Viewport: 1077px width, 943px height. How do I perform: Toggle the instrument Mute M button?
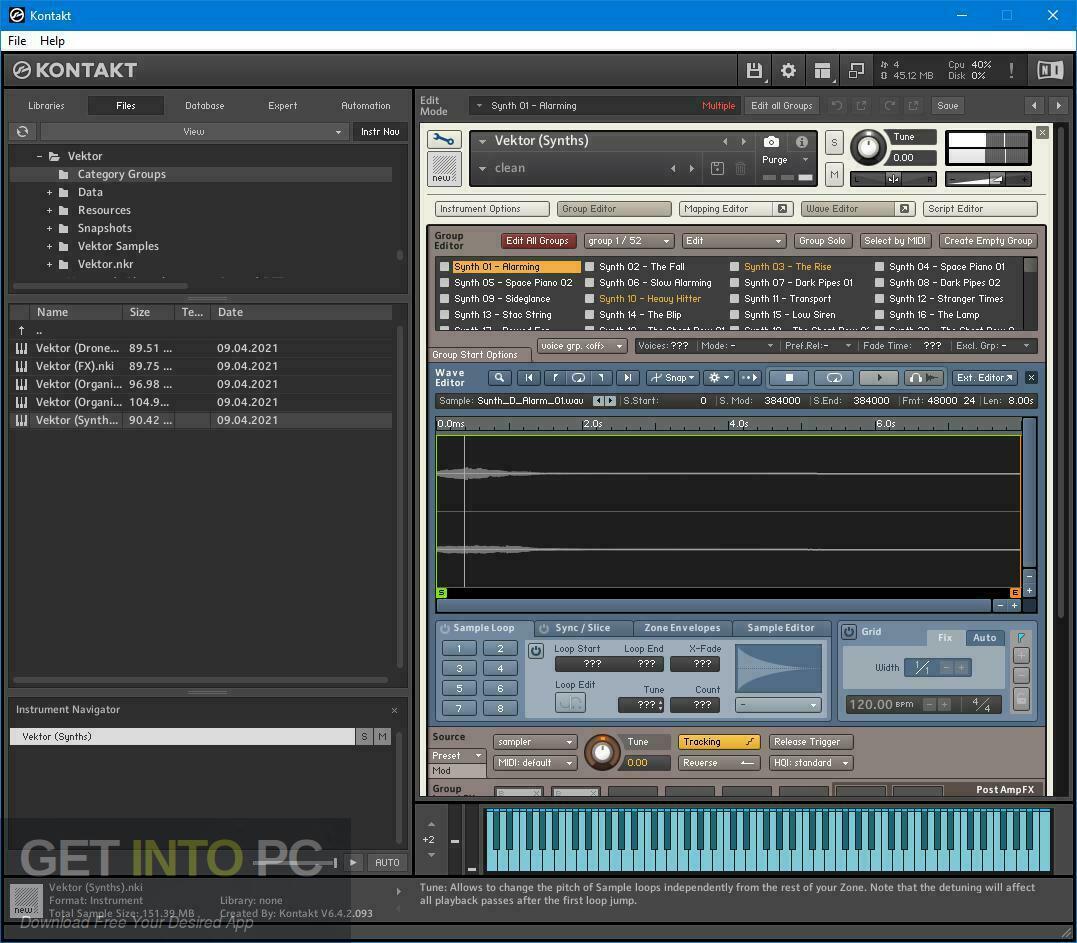click(834, 174)
